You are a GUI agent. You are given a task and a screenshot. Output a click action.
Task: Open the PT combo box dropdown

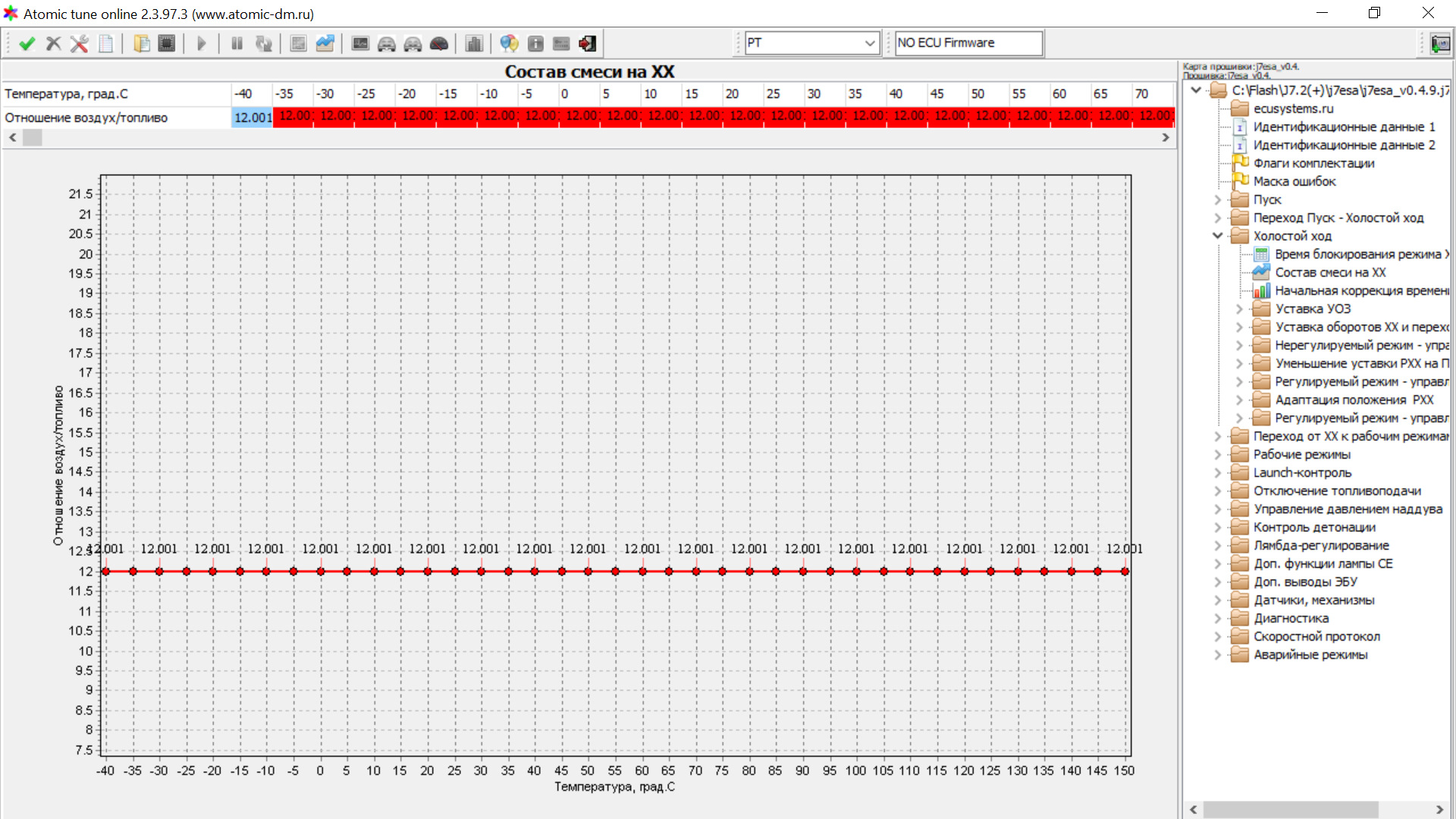point(870,43)
